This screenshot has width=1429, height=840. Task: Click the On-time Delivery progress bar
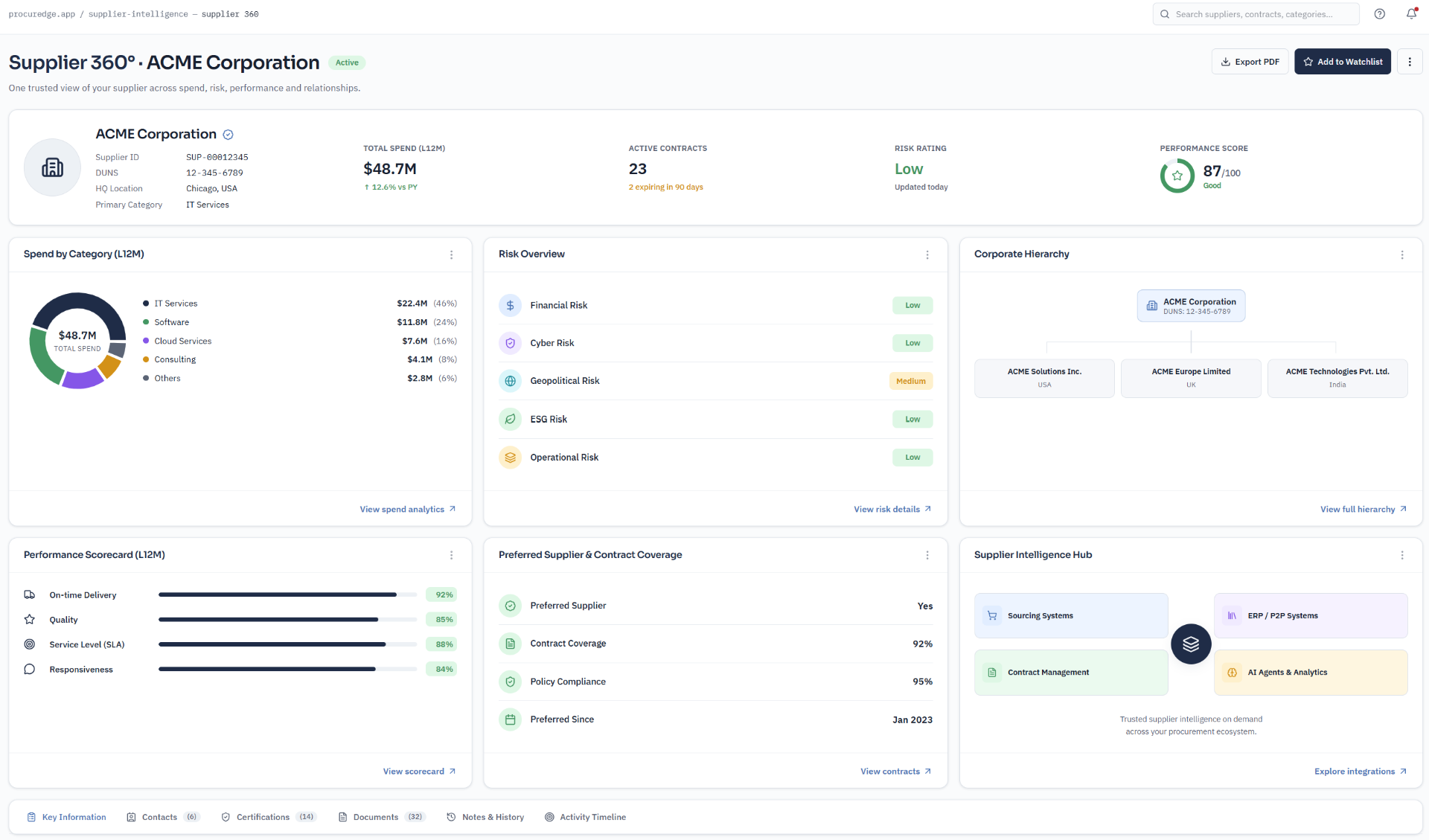point(287,594)
